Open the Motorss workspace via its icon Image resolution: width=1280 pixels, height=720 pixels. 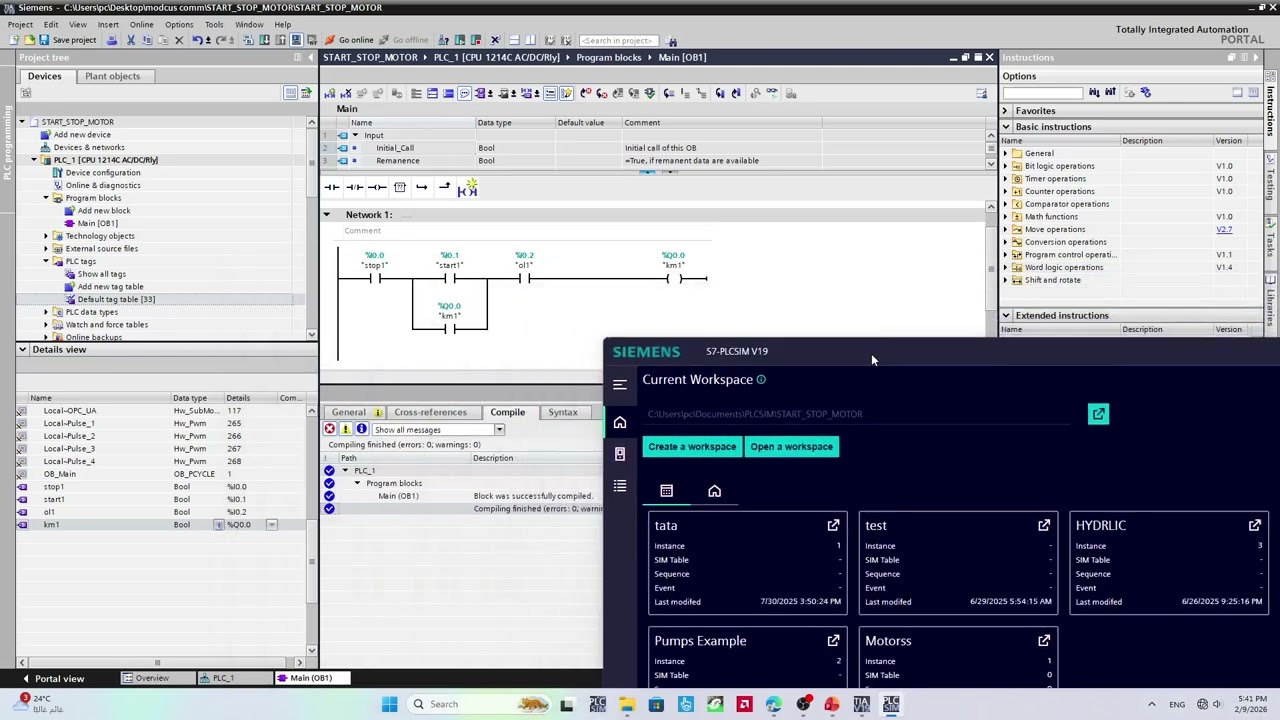1044,641
